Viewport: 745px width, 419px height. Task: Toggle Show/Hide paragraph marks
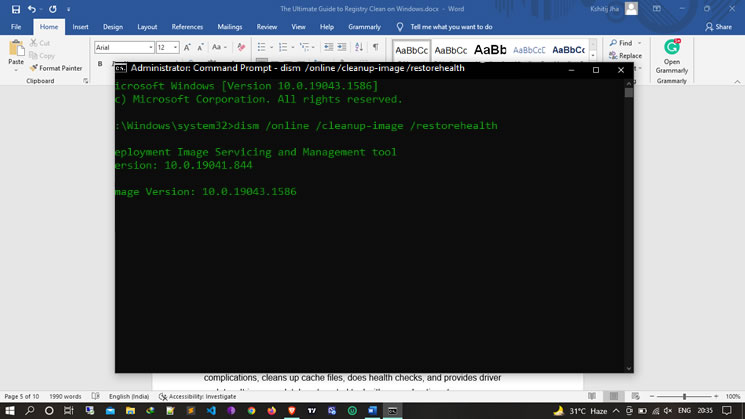[x=376, y=47]
